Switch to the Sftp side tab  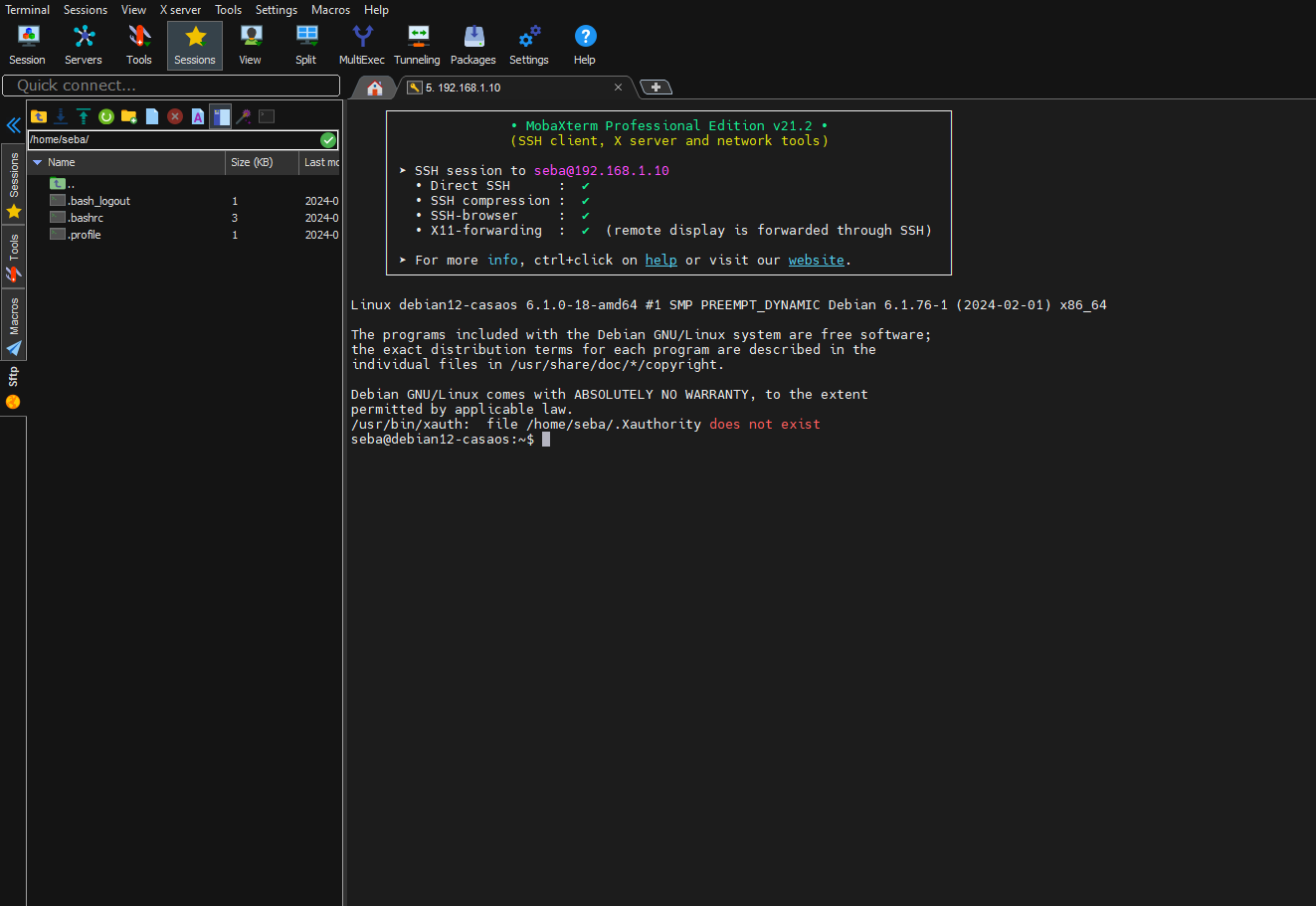click(x=14, y=388)
